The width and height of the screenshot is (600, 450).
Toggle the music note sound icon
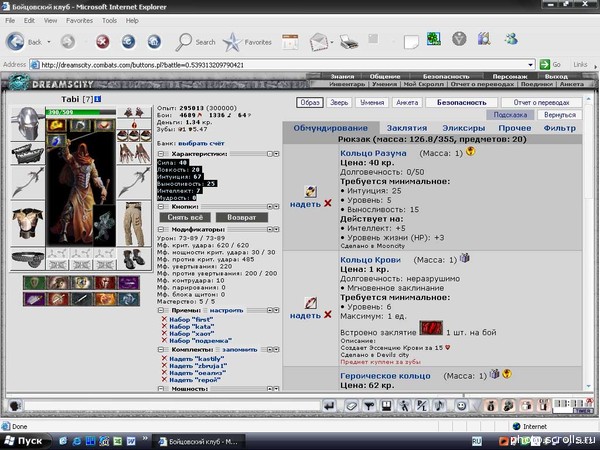pyautogui.click(x=440, y=406)
